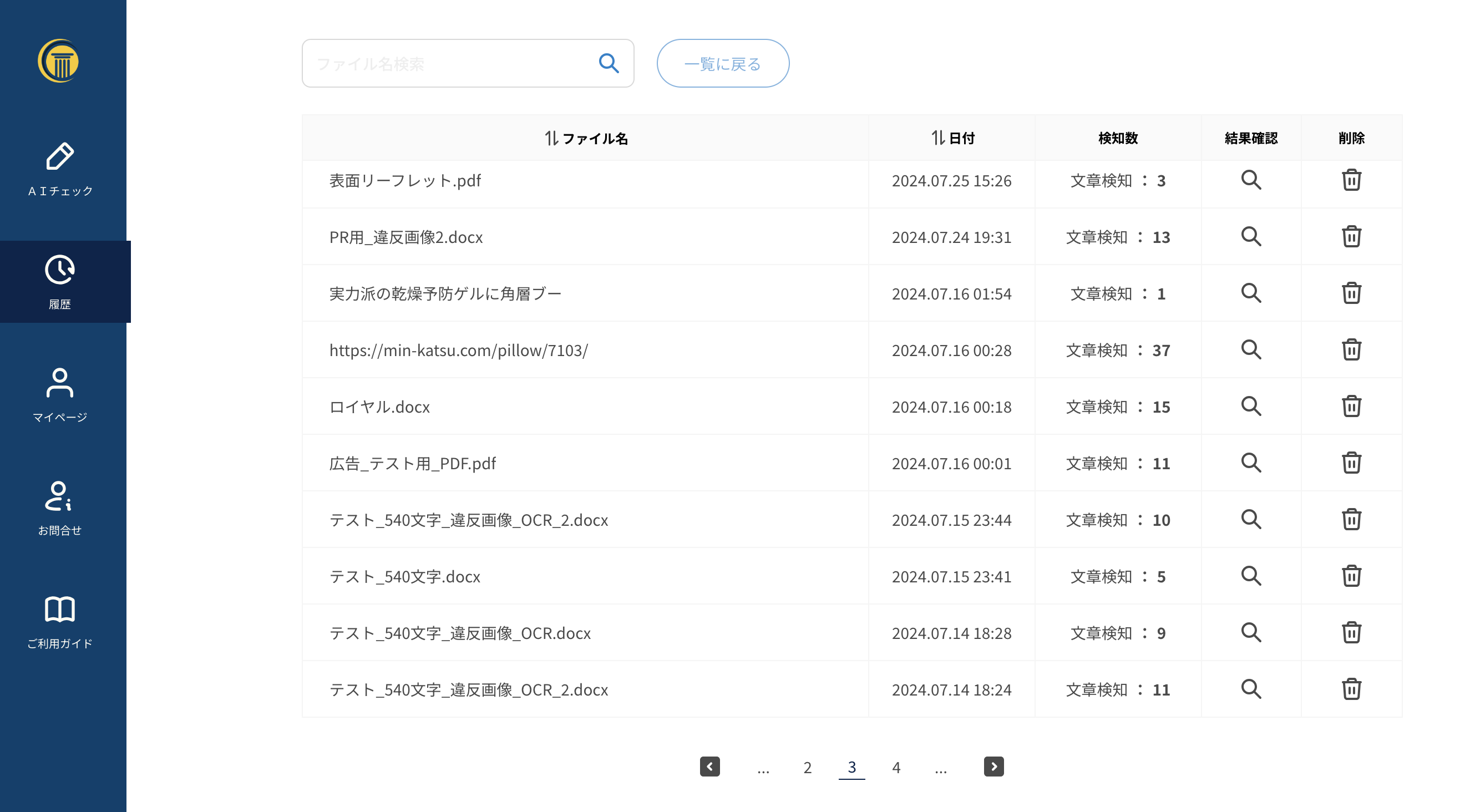Select current page 3 in pagination
Viewport: 1460px width, 812px height.
point(851,767)
